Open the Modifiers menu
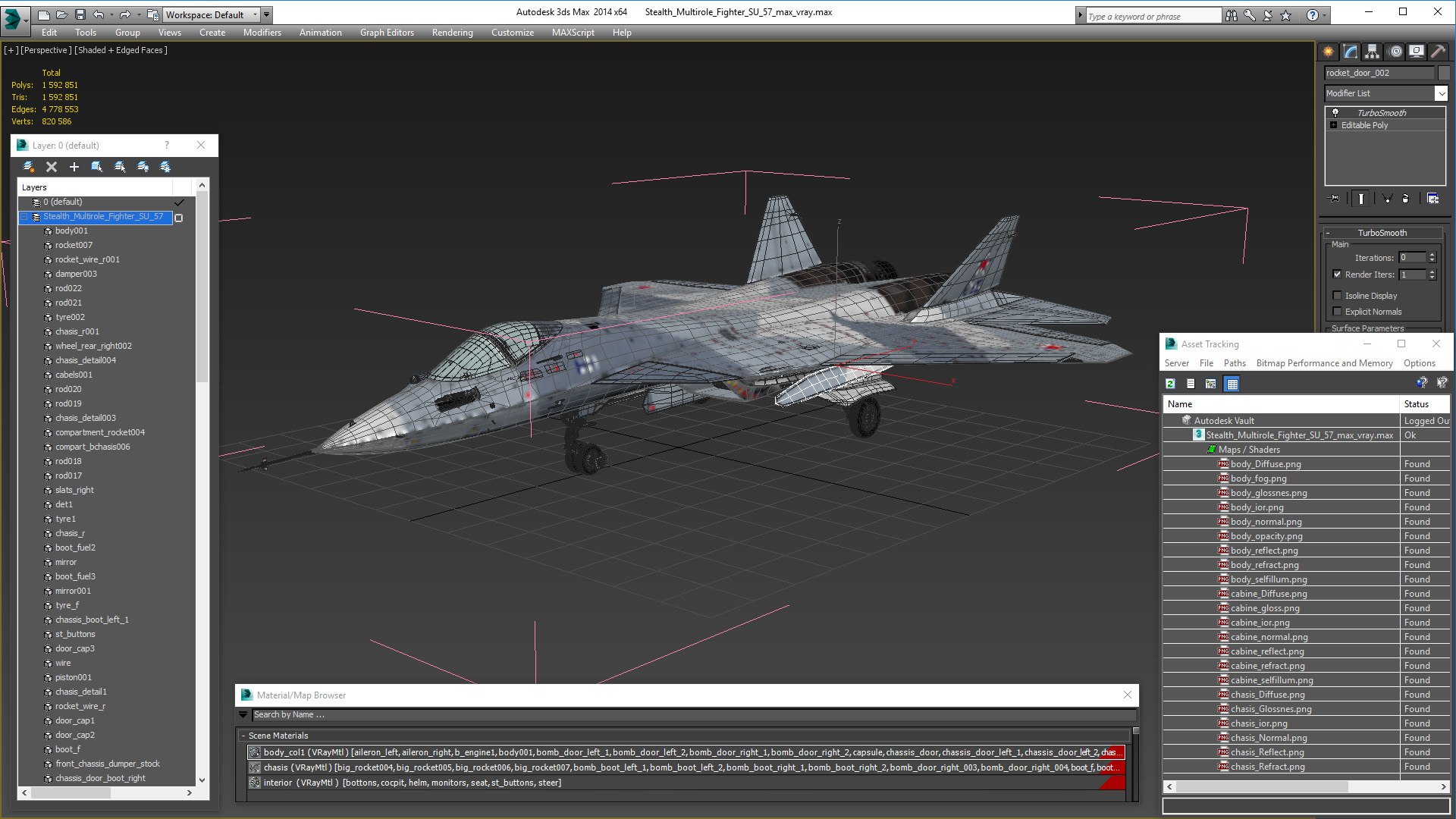 coord(262,33)
